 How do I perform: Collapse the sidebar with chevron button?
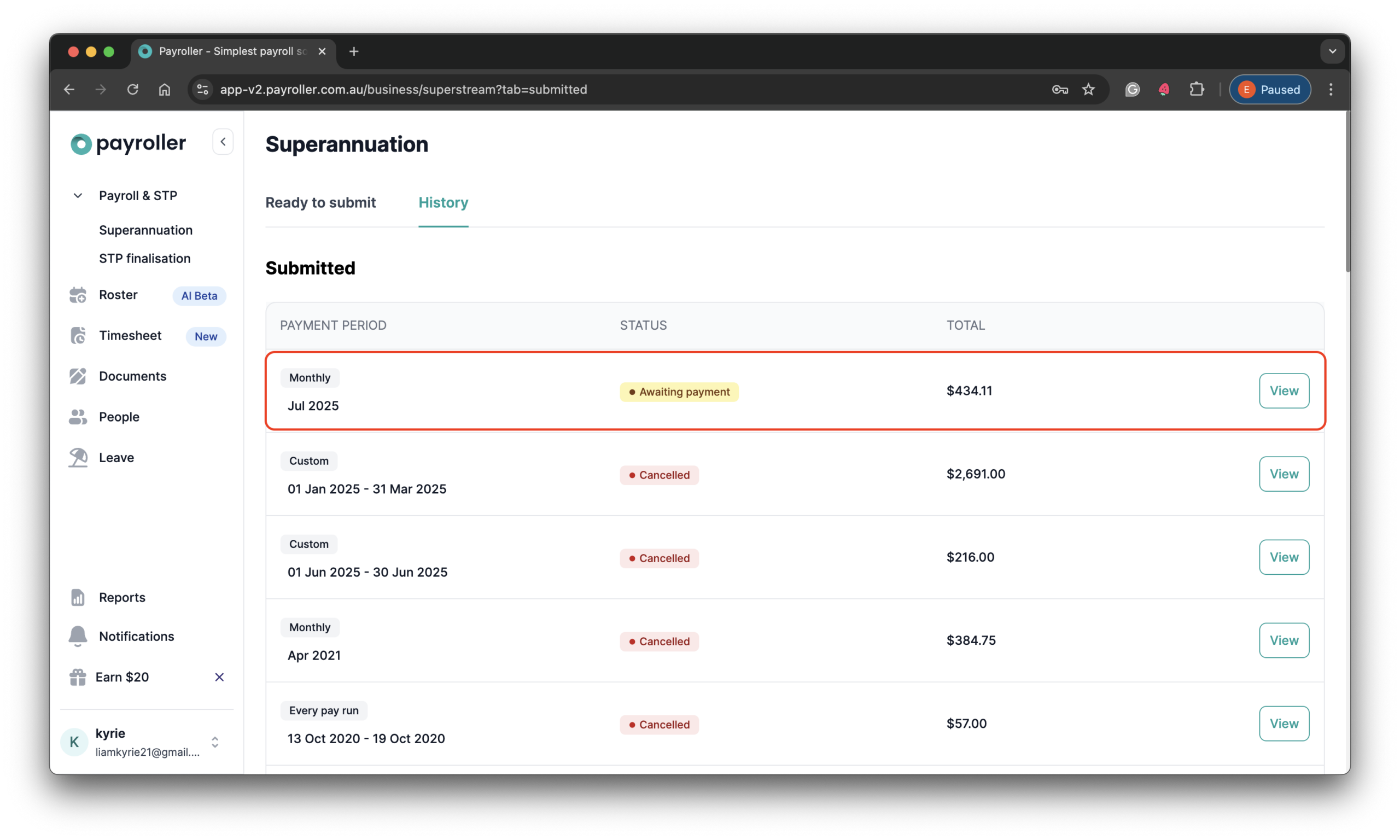coord(223,142)
